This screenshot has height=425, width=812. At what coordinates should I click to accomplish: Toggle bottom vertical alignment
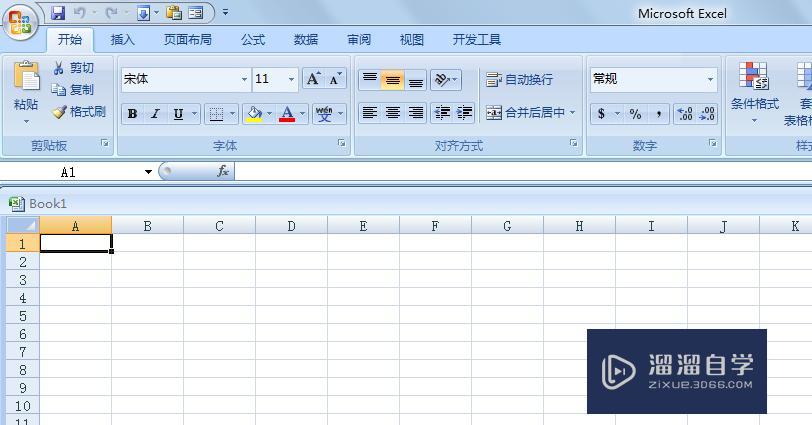pos(416,80)
